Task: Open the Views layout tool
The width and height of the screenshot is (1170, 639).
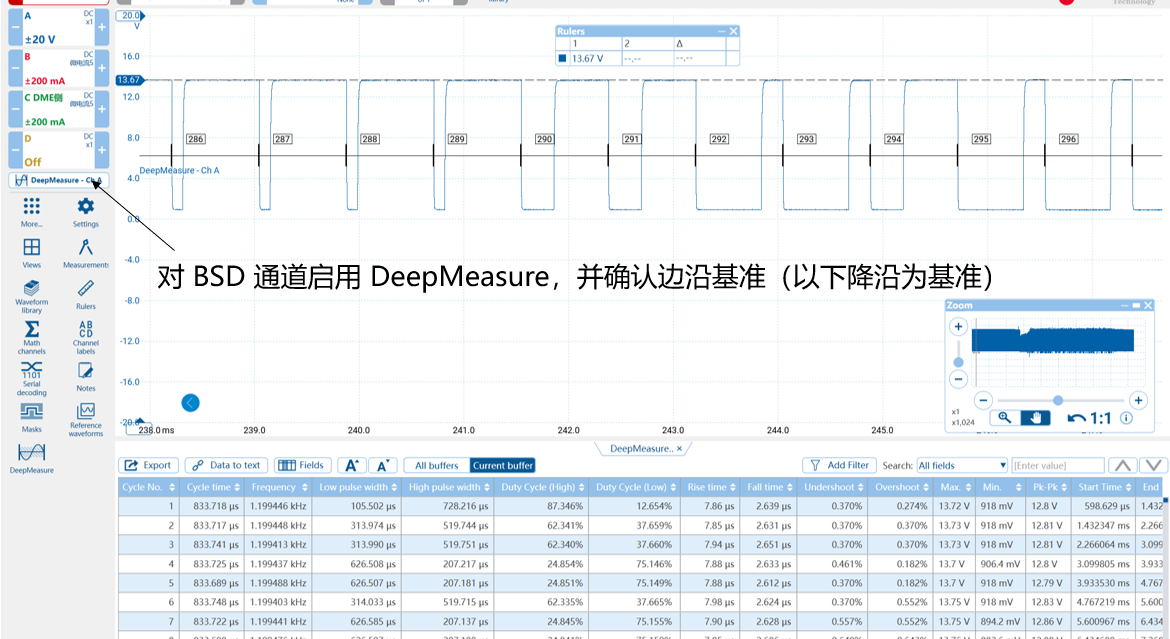Action: coord(31,253)
